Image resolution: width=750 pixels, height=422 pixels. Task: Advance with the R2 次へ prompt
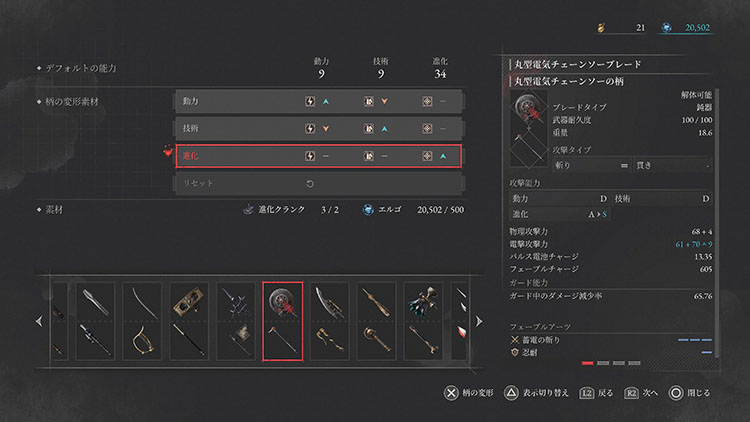click(641, 393)
